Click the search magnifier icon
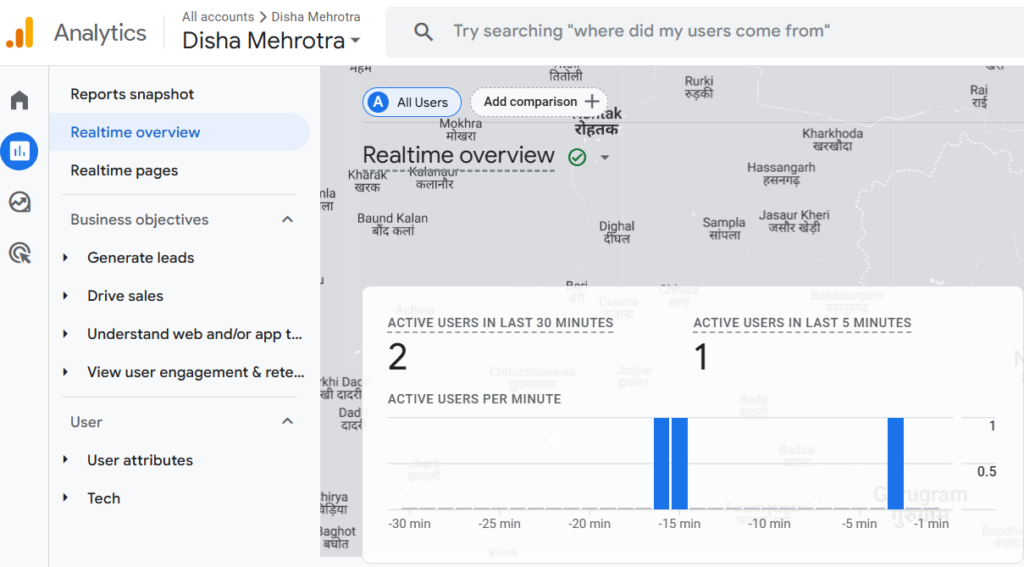Screen dimensions: 1024x567 point(423,32)
